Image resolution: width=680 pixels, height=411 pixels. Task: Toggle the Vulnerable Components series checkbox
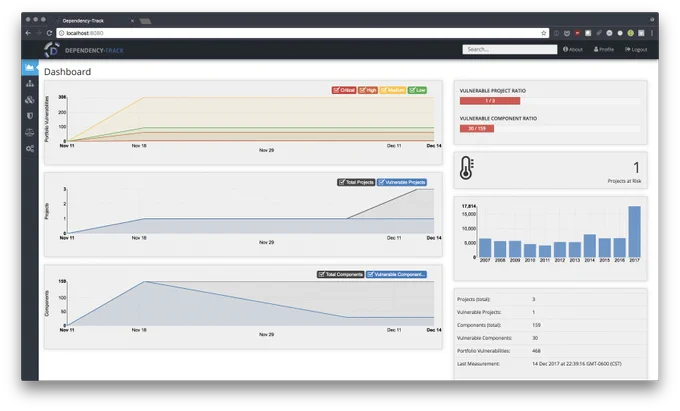pos(396,274)
